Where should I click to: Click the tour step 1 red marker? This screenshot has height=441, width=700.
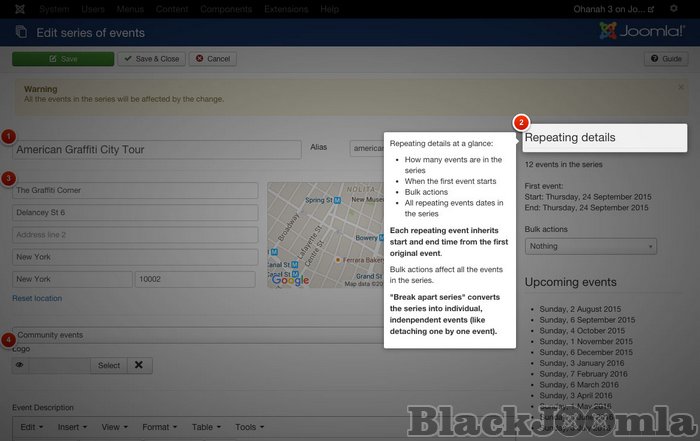tap(9, 136)
